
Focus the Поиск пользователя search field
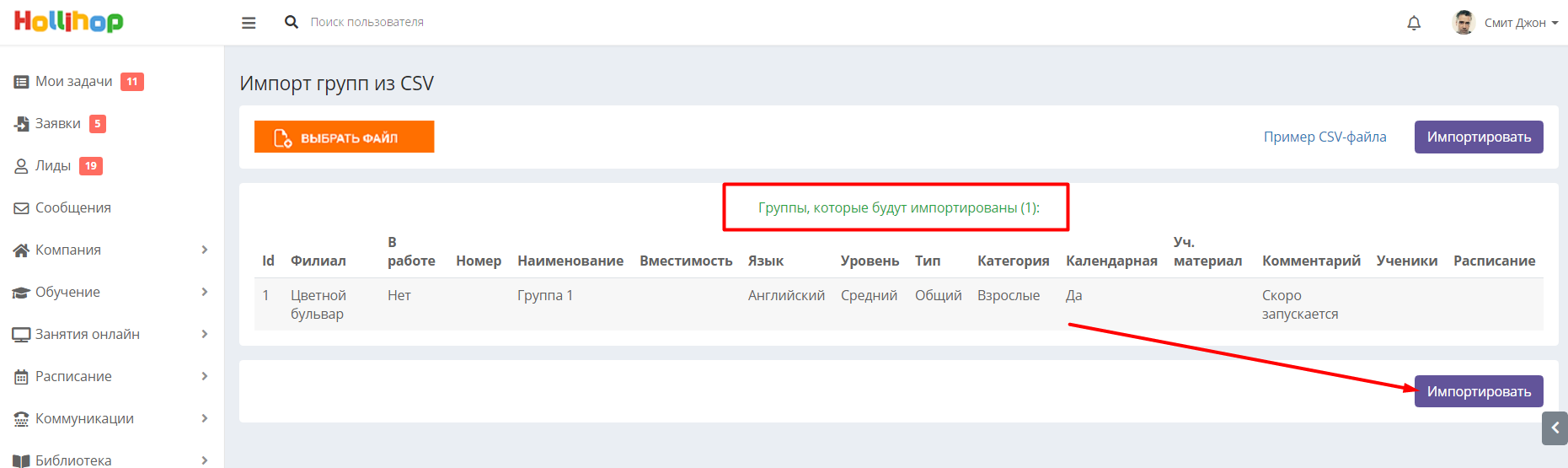[367, 22]
